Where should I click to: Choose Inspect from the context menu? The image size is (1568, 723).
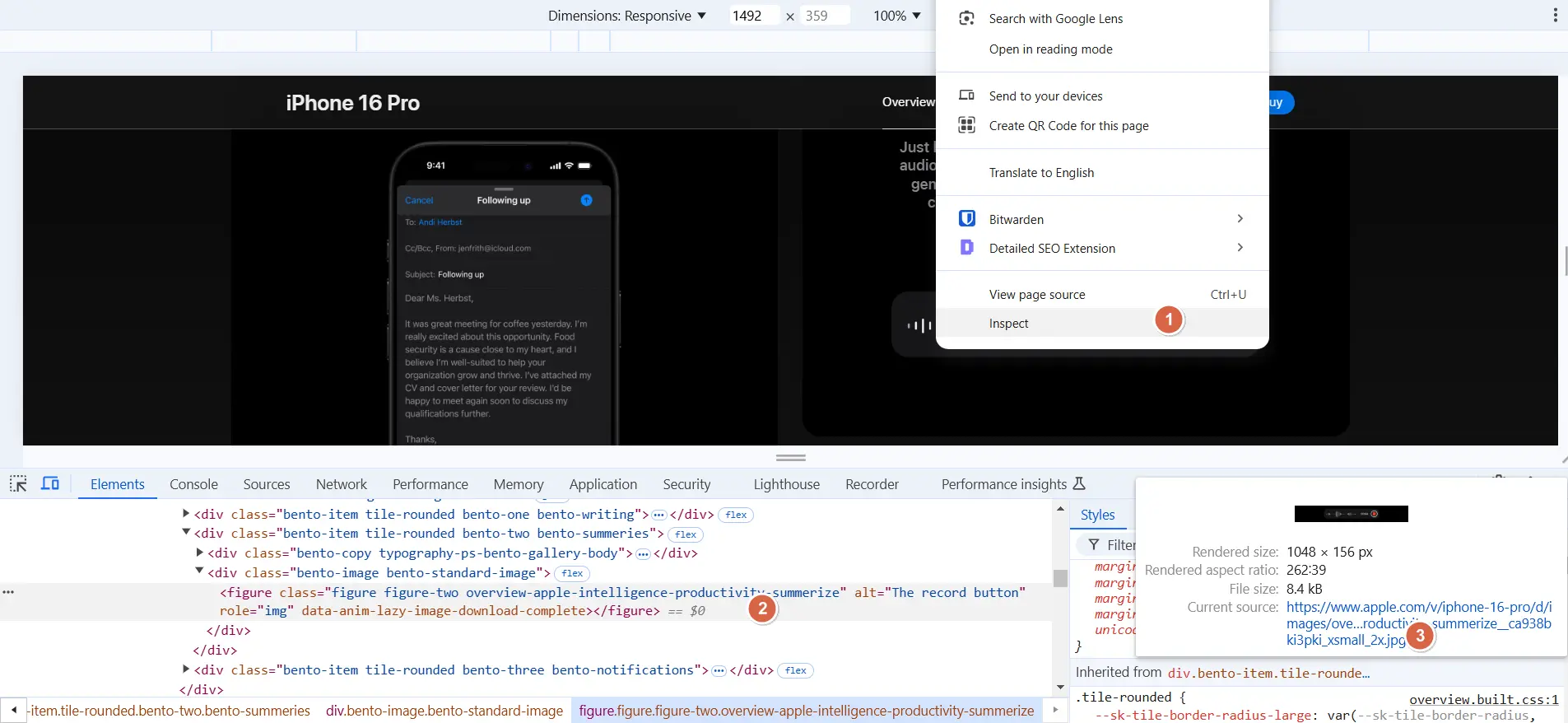[1102, 324]
